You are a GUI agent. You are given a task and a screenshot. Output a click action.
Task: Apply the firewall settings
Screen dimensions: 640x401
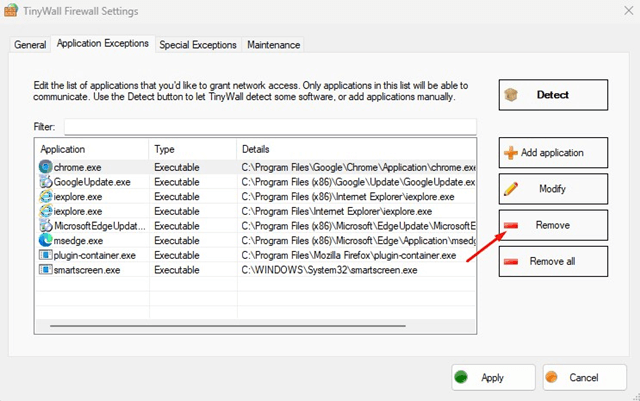493,377
